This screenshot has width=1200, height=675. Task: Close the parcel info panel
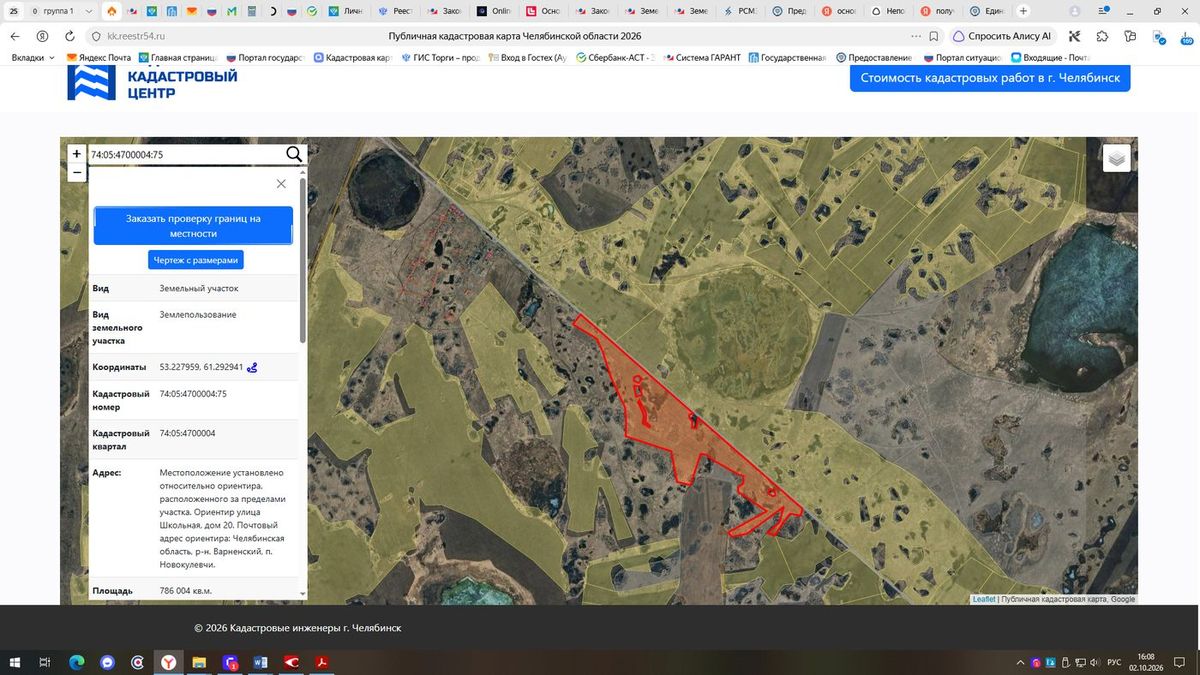(x=281, y=184)
